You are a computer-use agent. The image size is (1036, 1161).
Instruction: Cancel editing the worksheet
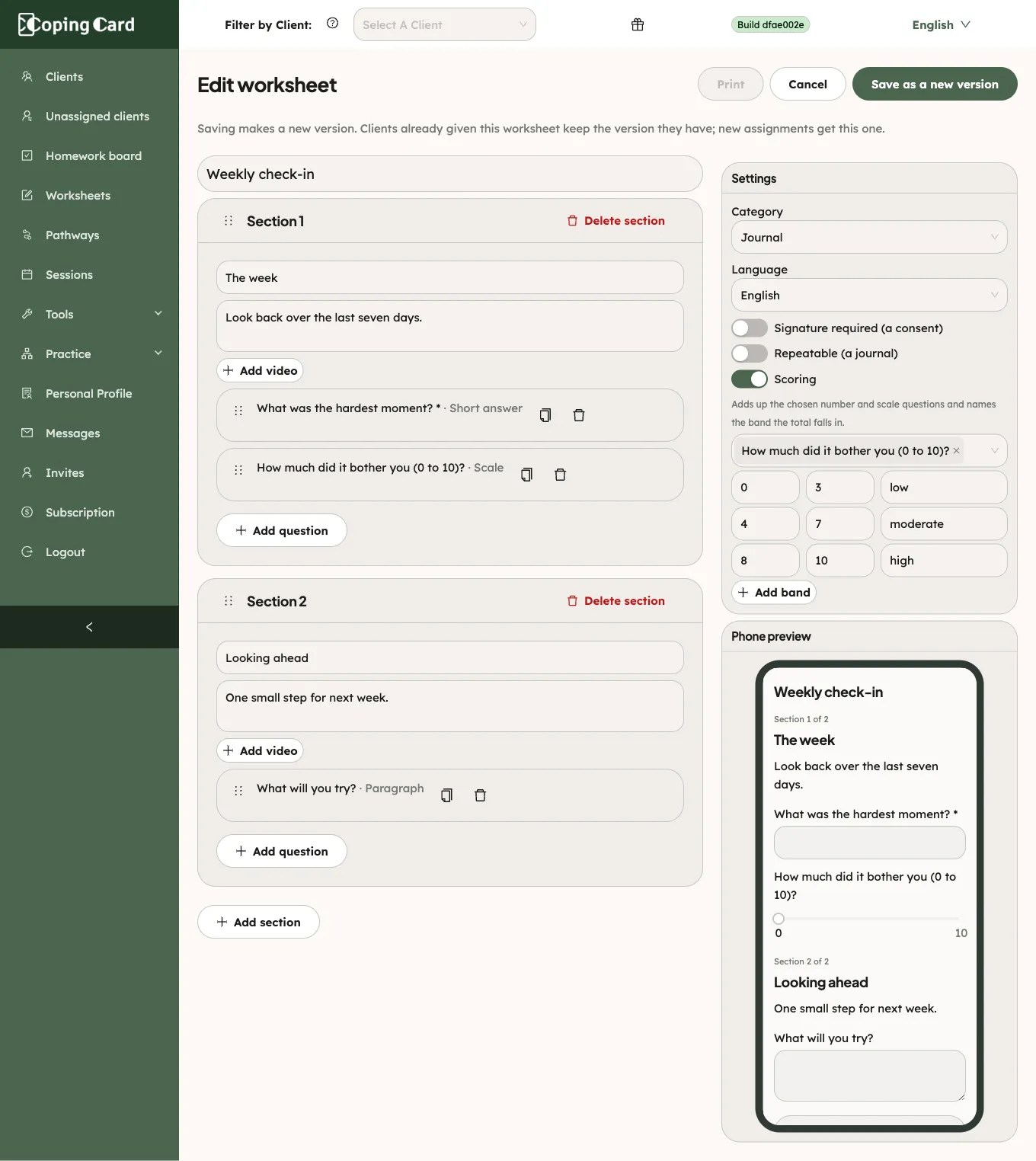pos(807,84)
